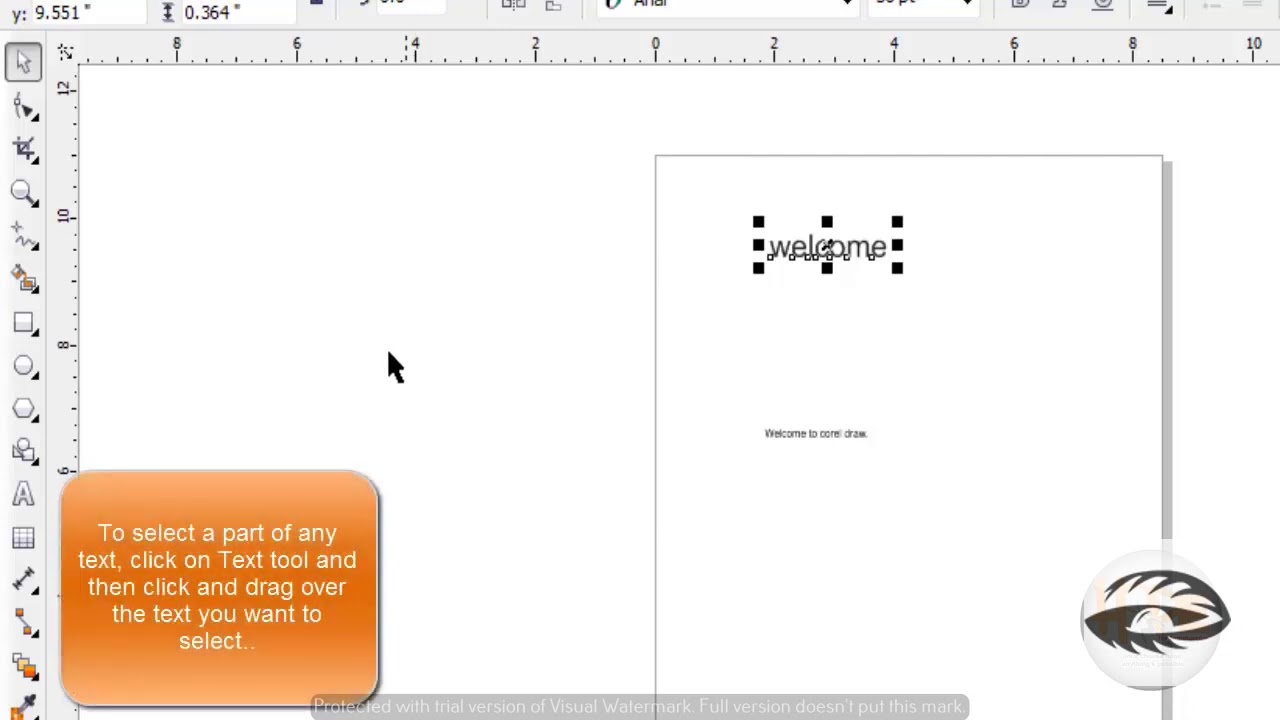Select the Smart Fill tool

[24, 279]
